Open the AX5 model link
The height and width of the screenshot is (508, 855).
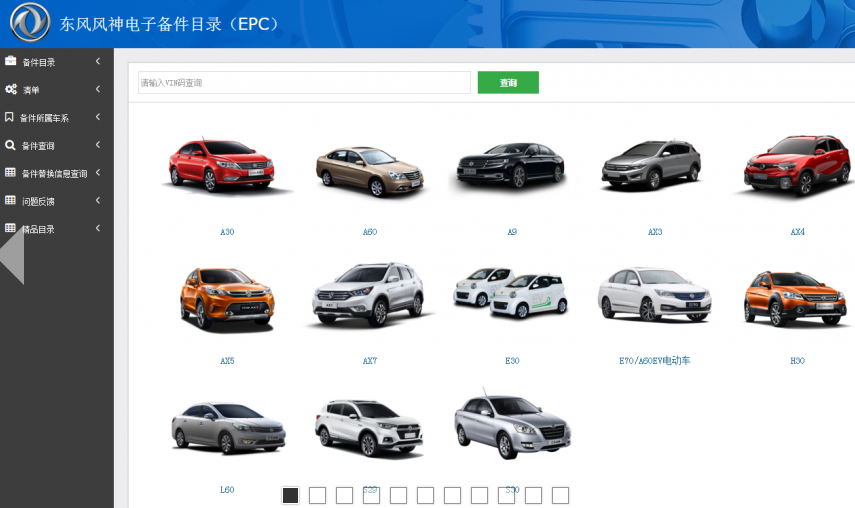point(227,360)
